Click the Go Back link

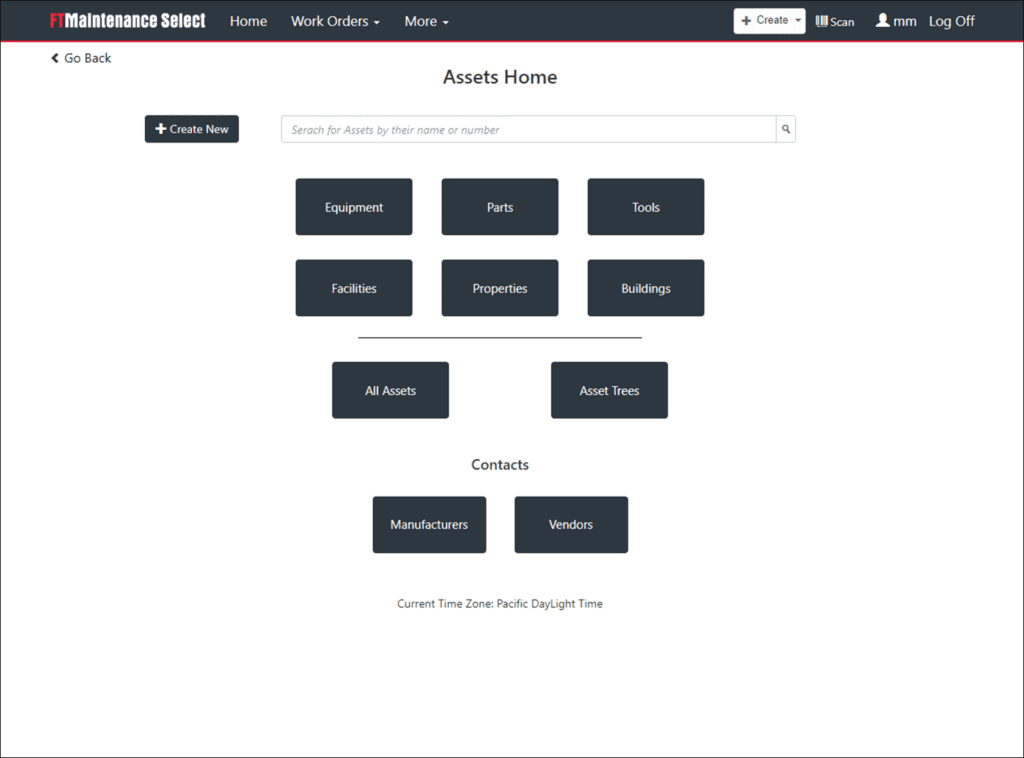pos(82,58)
